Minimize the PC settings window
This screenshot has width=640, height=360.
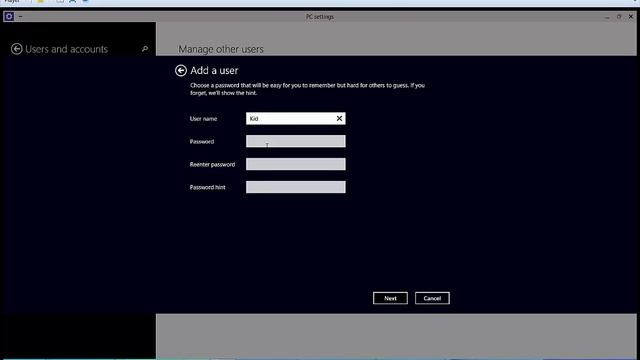(607, 17)
